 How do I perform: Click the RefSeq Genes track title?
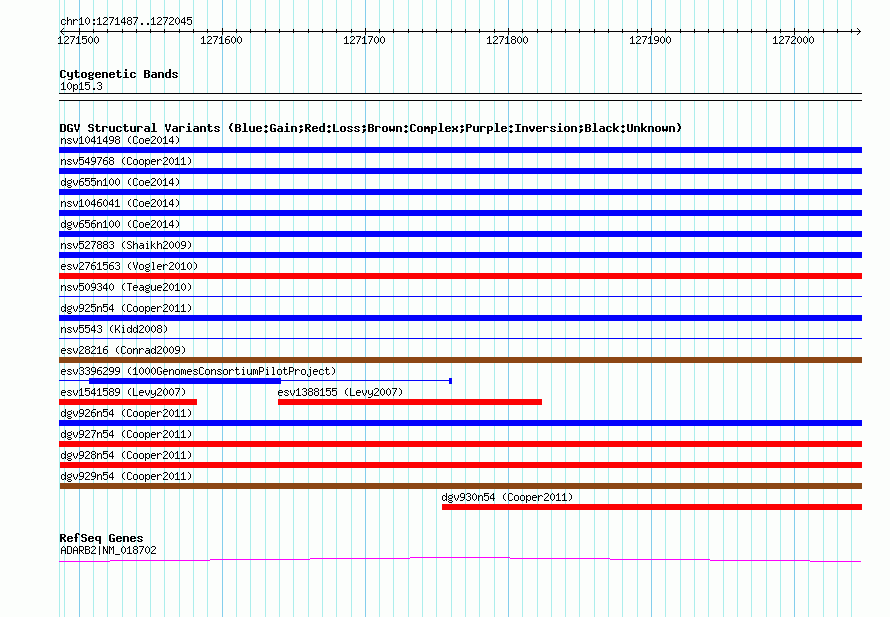(101, 538)
